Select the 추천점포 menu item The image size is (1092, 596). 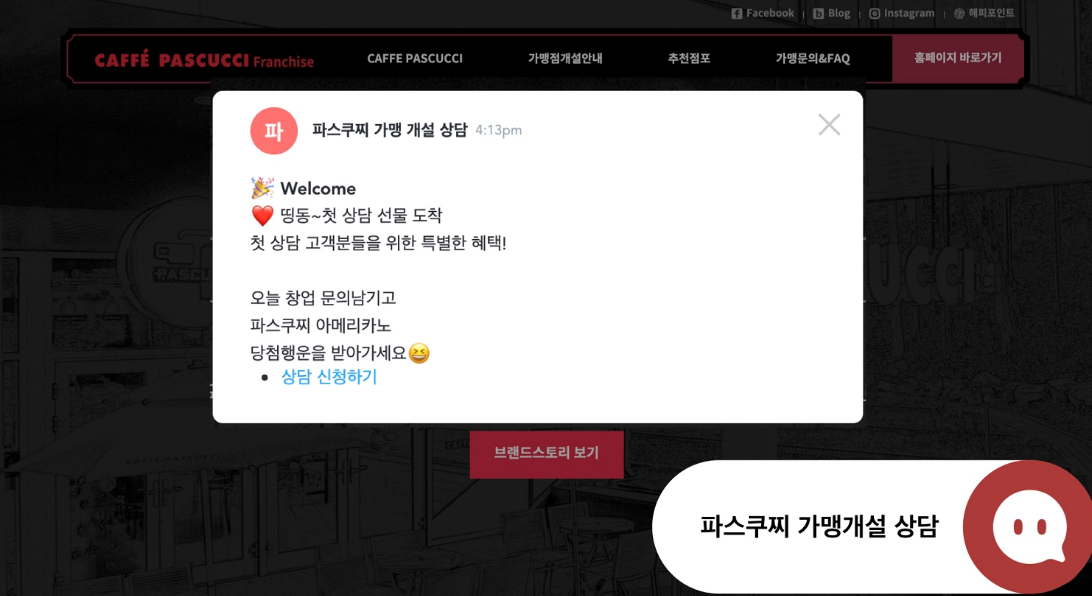click(689, 58)
